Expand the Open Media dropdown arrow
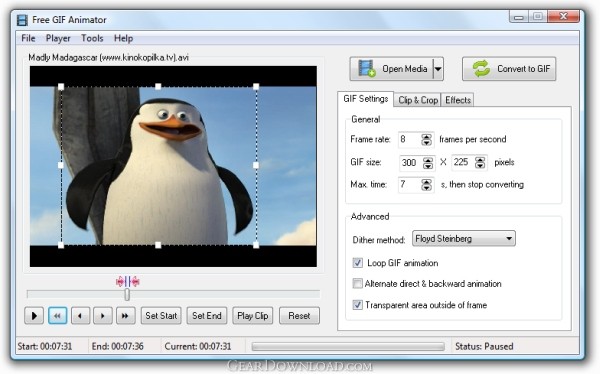This screenshot has width=600, height=374. click(438, 69)
